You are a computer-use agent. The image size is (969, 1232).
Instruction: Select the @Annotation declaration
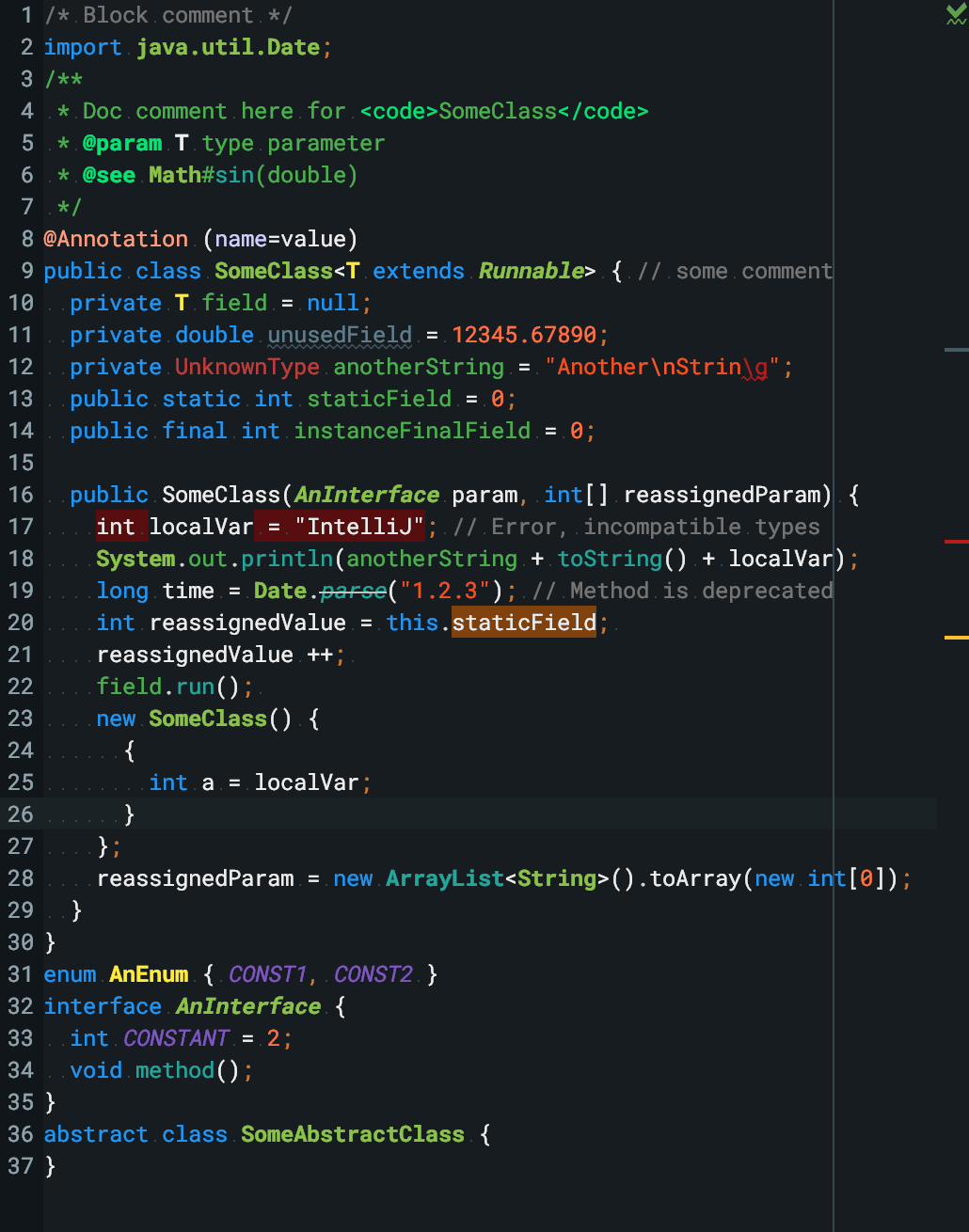pos(116,238)
